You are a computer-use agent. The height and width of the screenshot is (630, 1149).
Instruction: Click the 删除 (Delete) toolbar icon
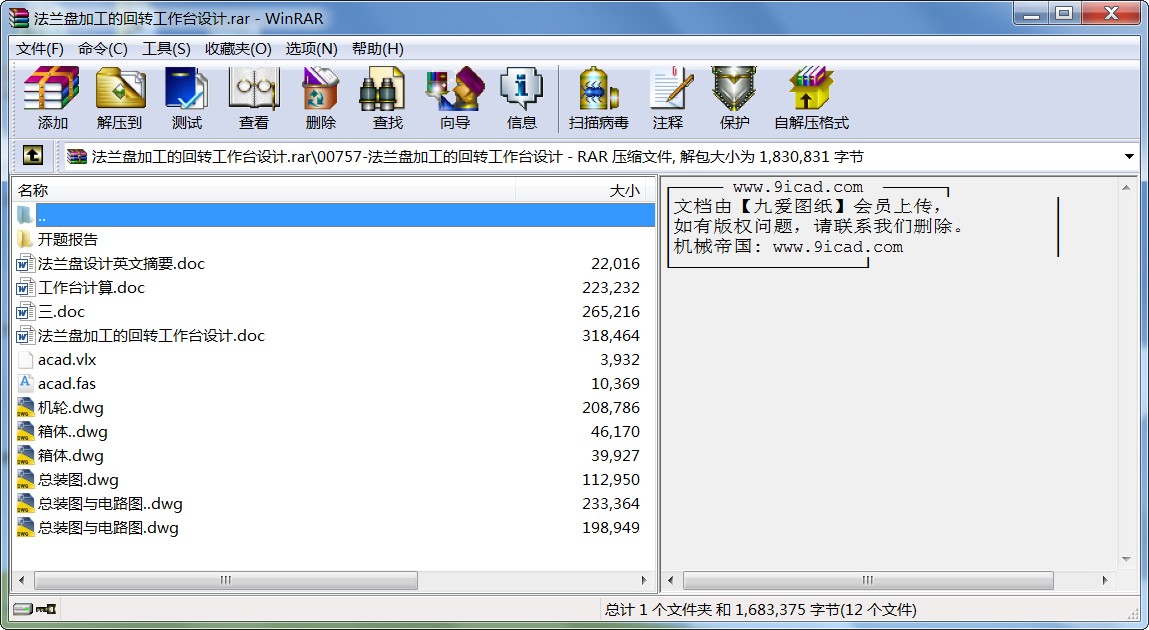click(320, 98)
